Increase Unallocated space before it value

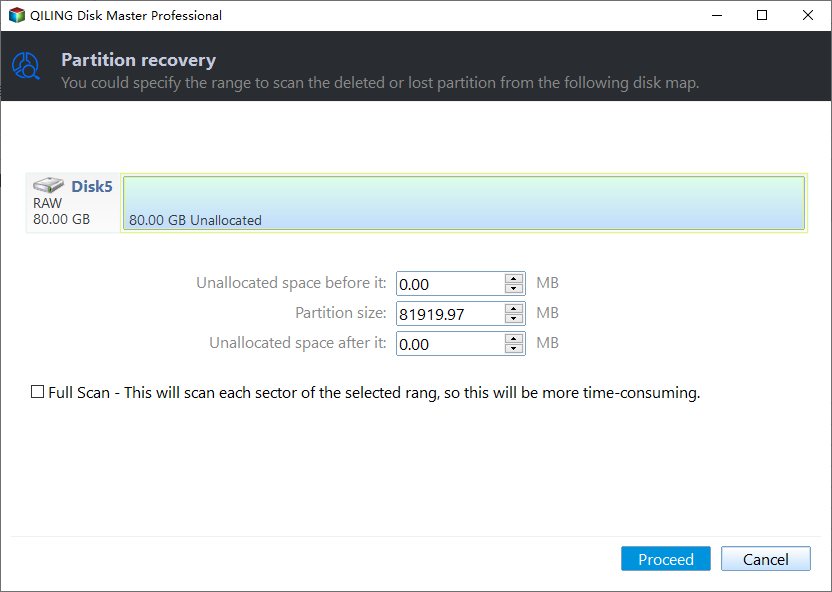514,278
